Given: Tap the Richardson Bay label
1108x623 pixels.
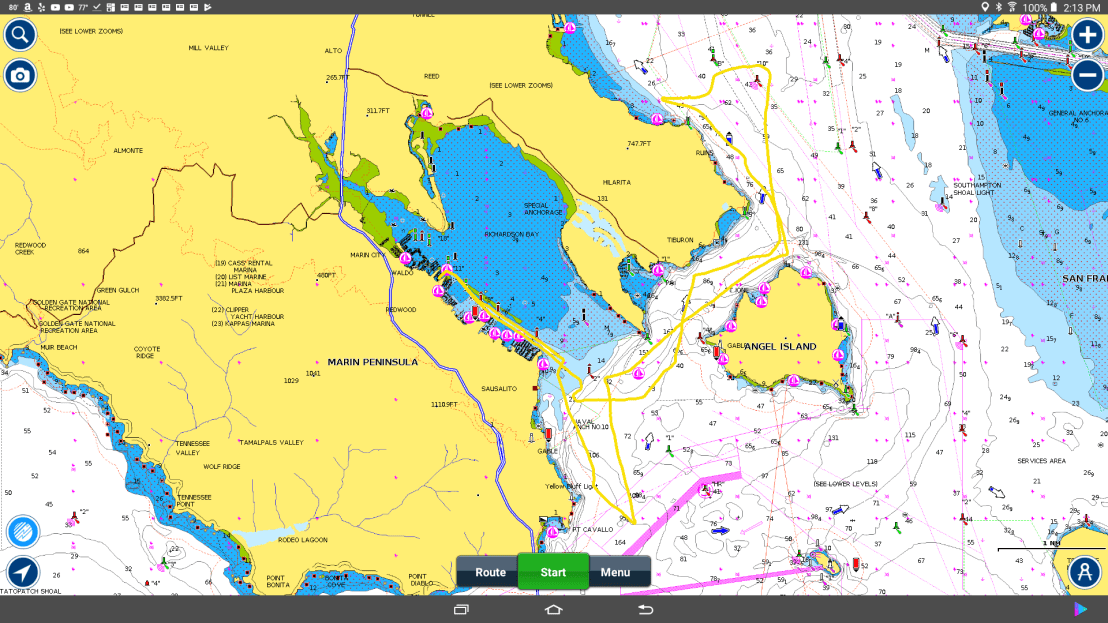Looking at the screenshot, I should pyautogui.click(x=512, y=234).
